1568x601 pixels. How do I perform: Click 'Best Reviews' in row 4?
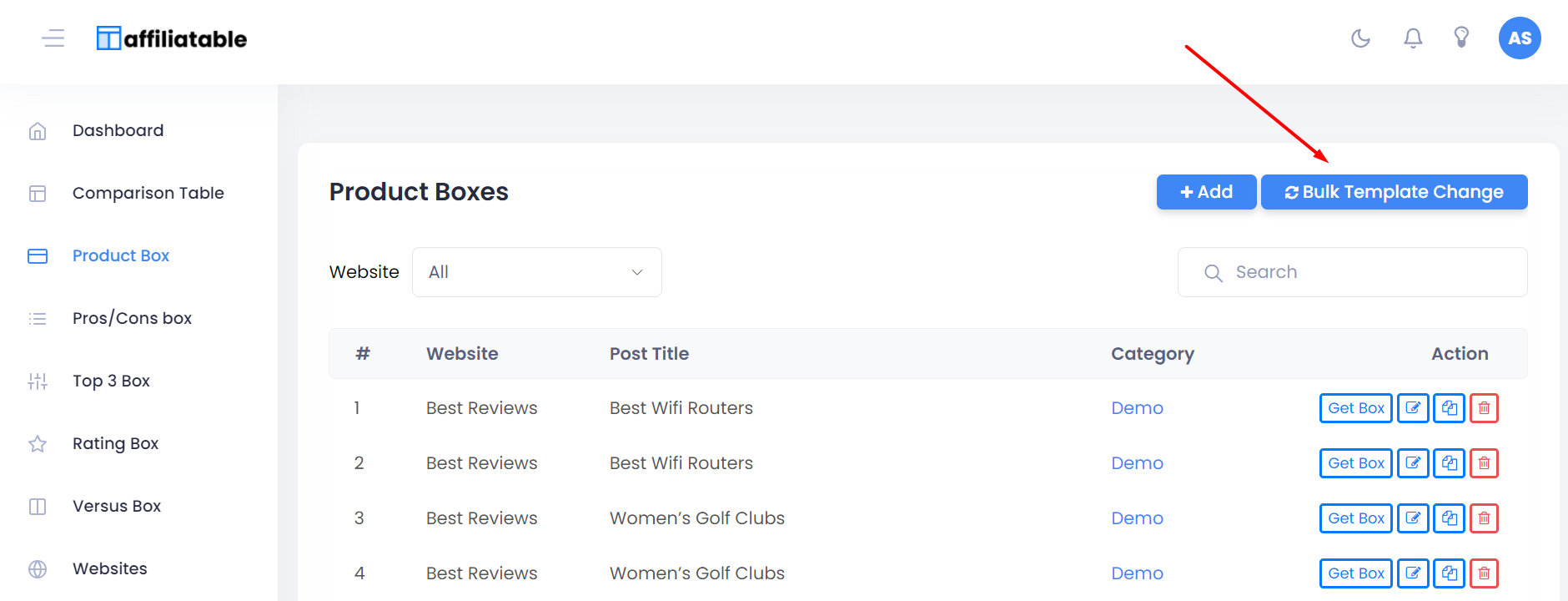click(482, 573)
